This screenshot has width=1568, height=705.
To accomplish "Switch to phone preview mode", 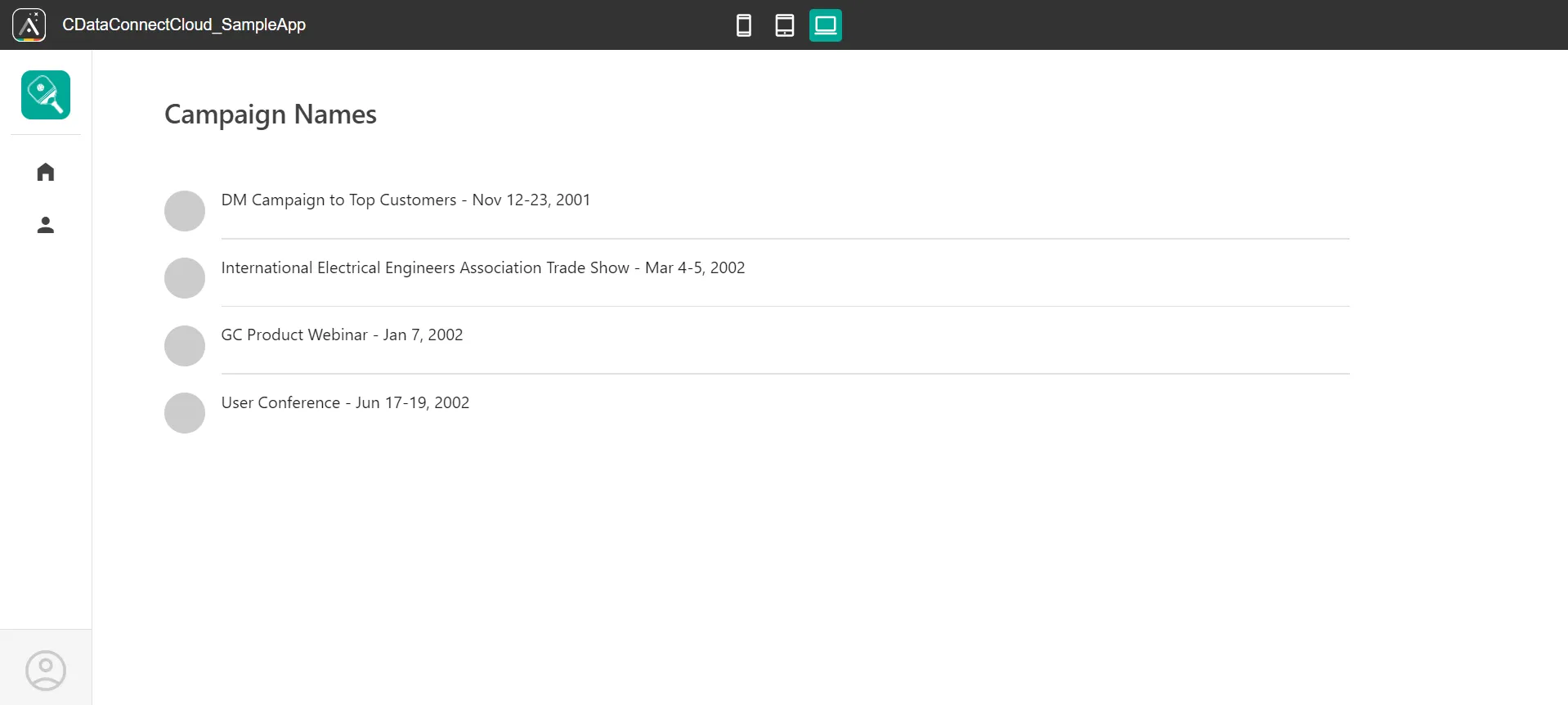I will pos(743,25).
